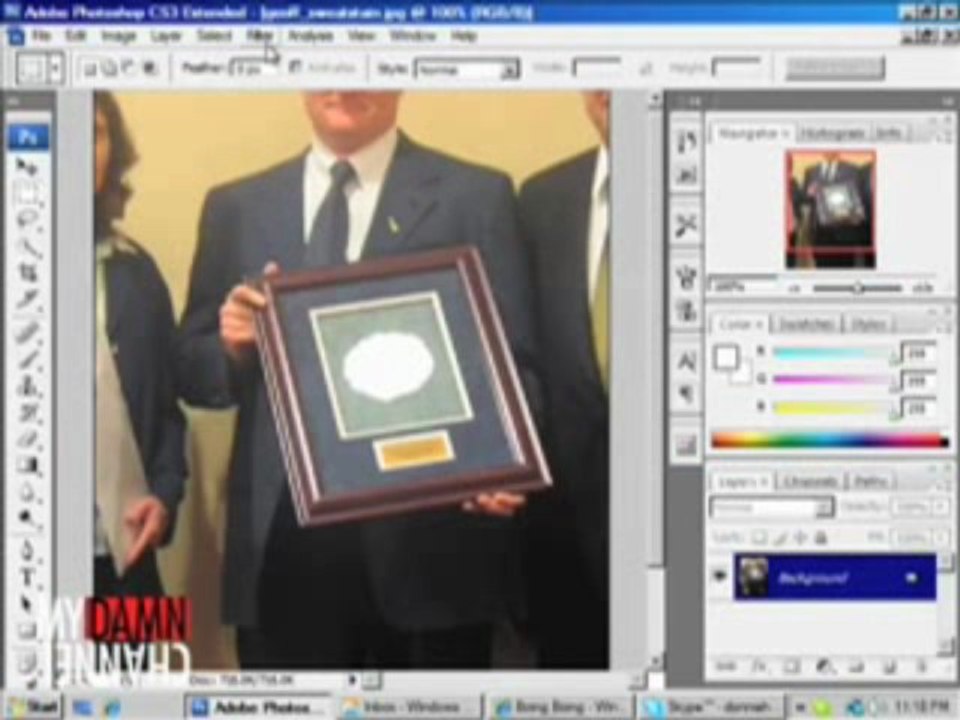The height and width of the screenshot is (720, 960).
Task: Select the Horizontal Type tool
Action: (27, 577)
